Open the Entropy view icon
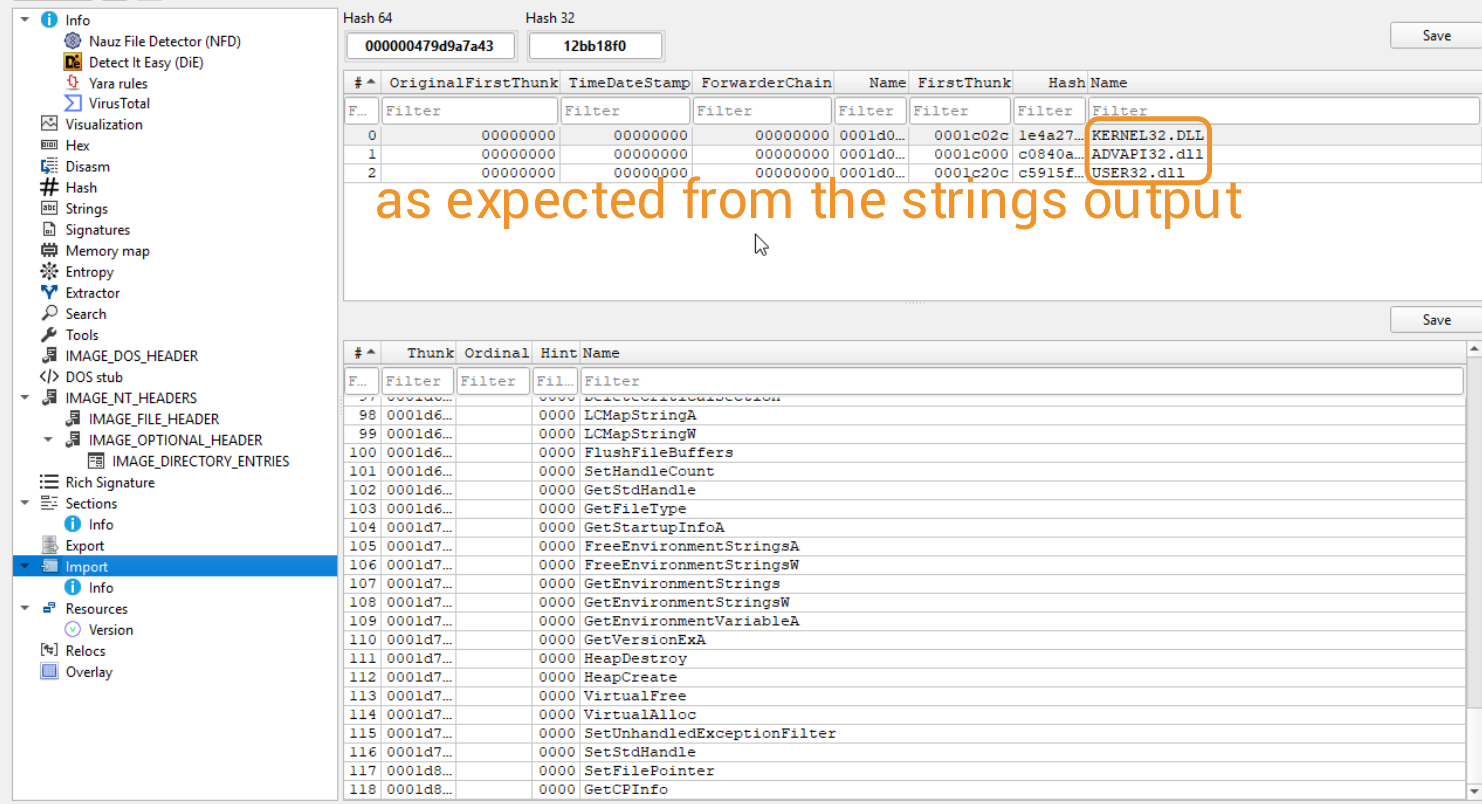Viewport: 1482px width, 804px height. [x=49, y=272]
